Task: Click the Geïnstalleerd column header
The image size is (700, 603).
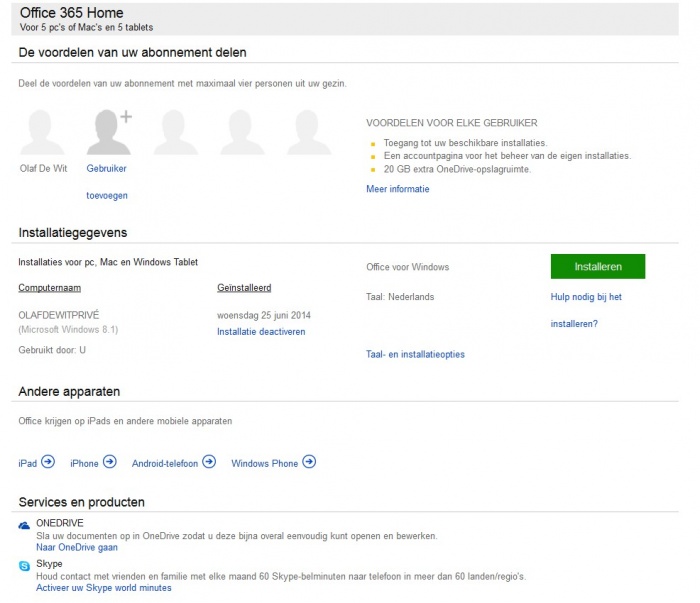Action: (x=244, y=288)
